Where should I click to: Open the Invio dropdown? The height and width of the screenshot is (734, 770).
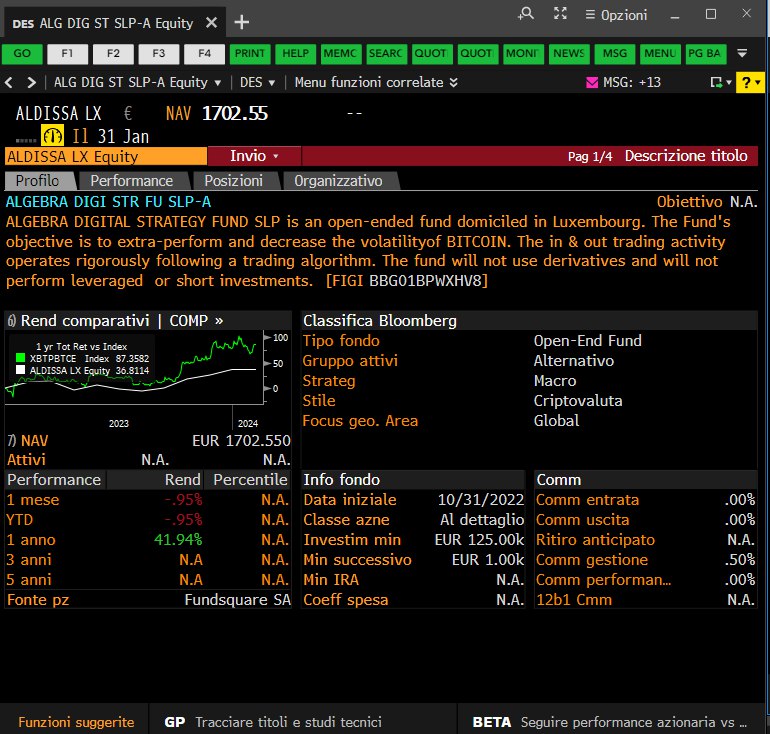coord(254,156)
